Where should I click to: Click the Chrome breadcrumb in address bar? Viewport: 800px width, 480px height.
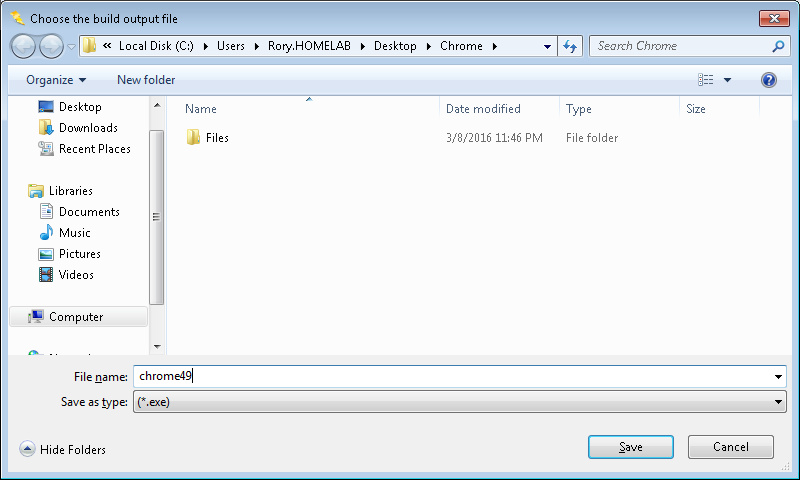tap(461, 46)
